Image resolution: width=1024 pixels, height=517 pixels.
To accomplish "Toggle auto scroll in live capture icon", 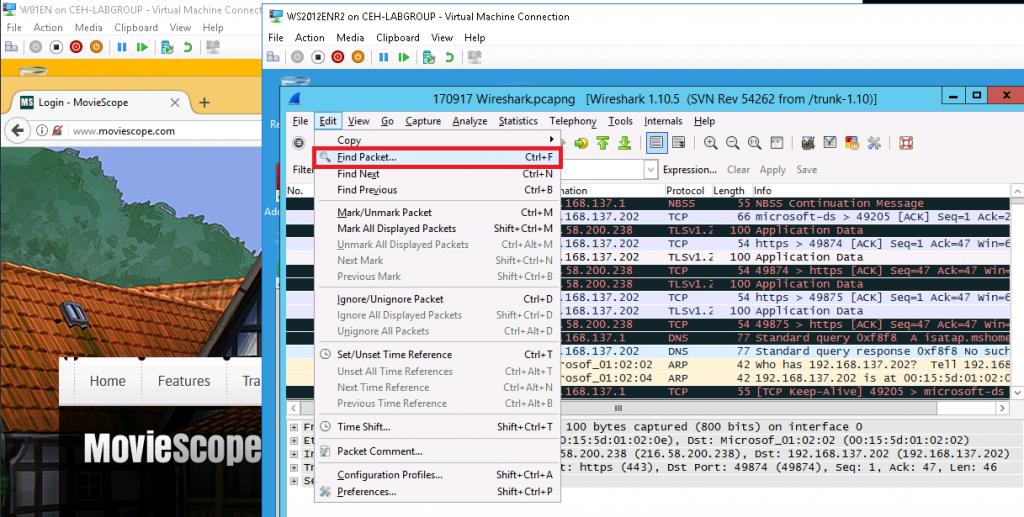I will [x=679, y=143].
